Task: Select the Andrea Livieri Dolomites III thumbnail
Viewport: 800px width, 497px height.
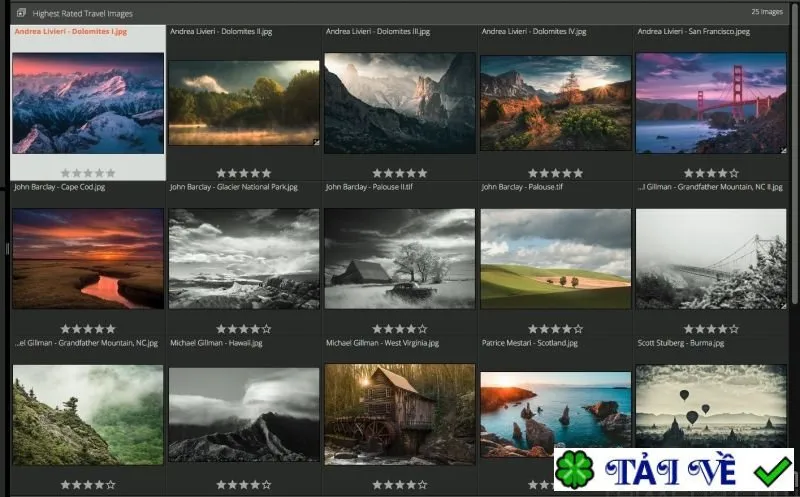Action: click(400, 103)
